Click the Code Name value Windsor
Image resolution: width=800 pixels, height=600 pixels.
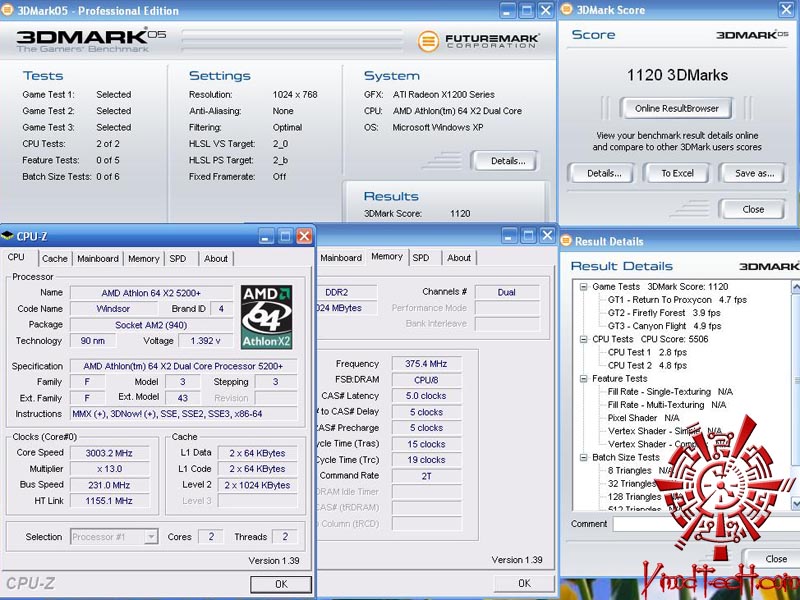[x=113, y=309]
